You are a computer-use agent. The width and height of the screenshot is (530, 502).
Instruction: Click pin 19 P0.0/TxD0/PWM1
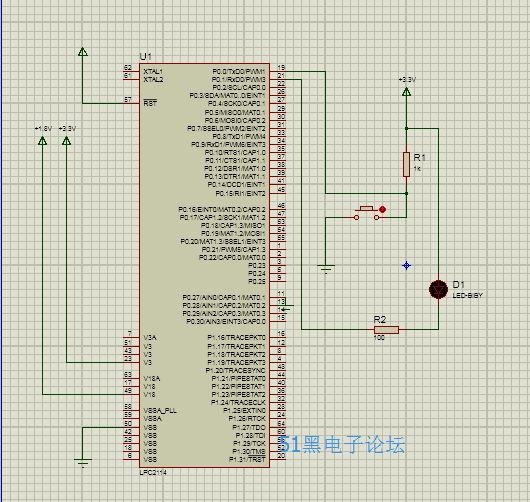pos(278,71)
